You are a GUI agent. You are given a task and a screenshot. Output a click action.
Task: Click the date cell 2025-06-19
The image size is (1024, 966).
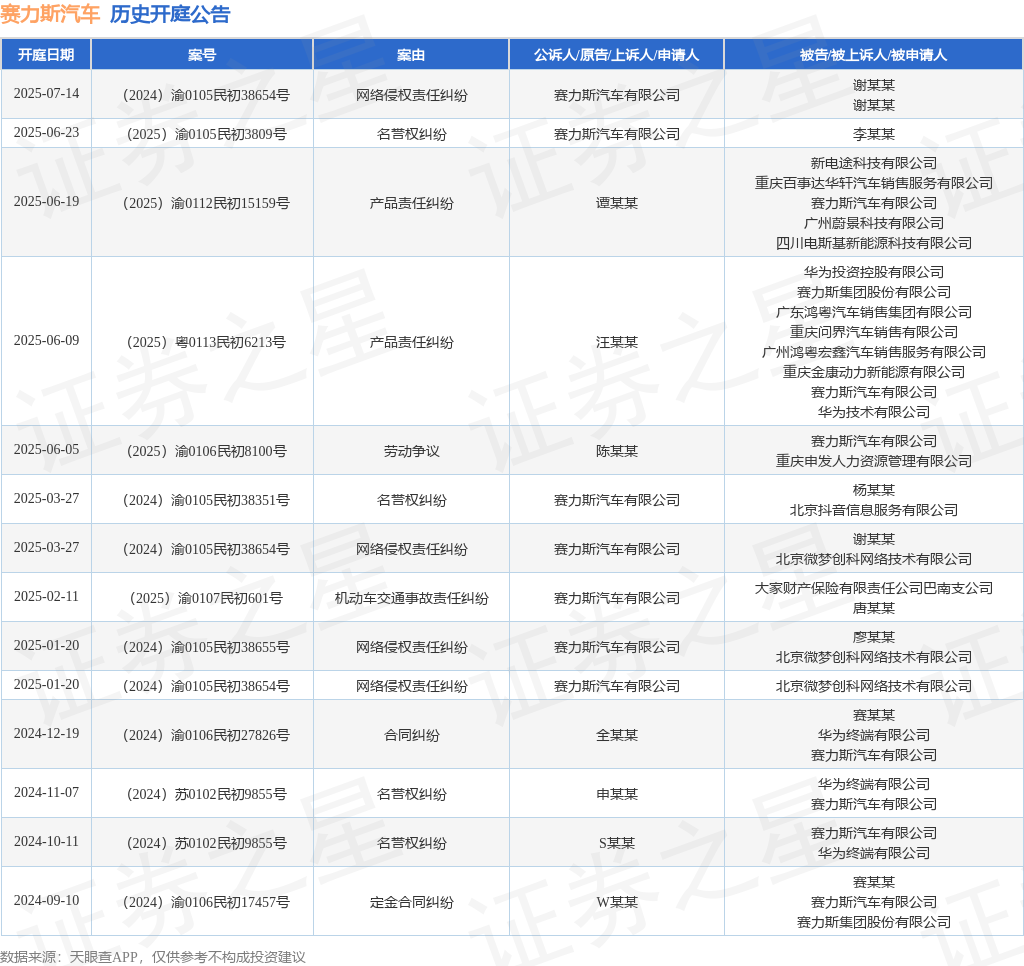[46, 201]
